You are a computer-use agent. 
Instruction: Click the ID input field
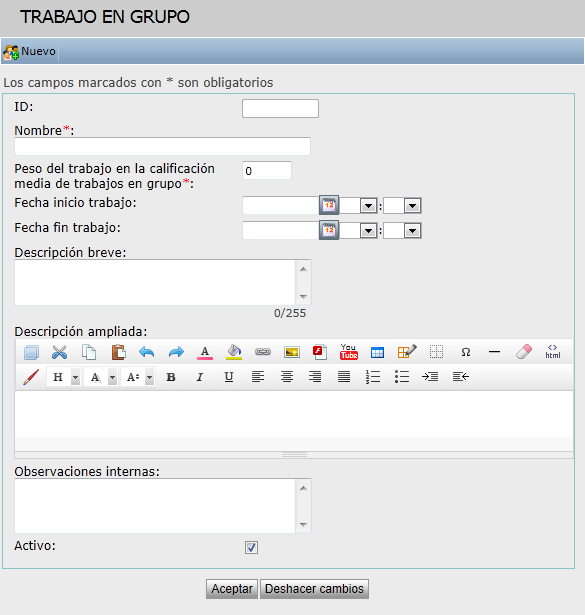[x=280, y=108]
